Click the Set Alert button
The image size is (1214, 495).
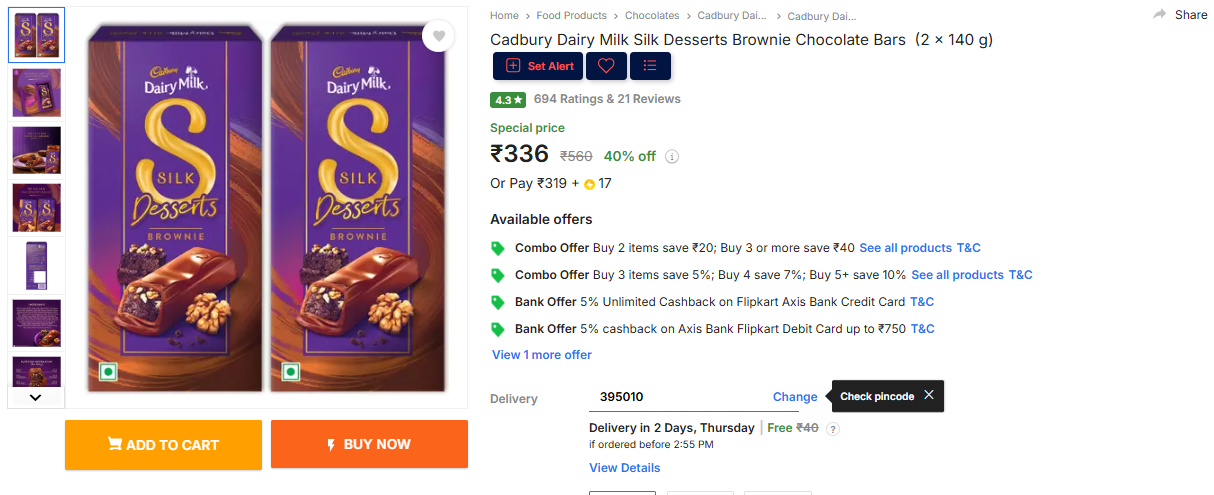click(538, 66)
